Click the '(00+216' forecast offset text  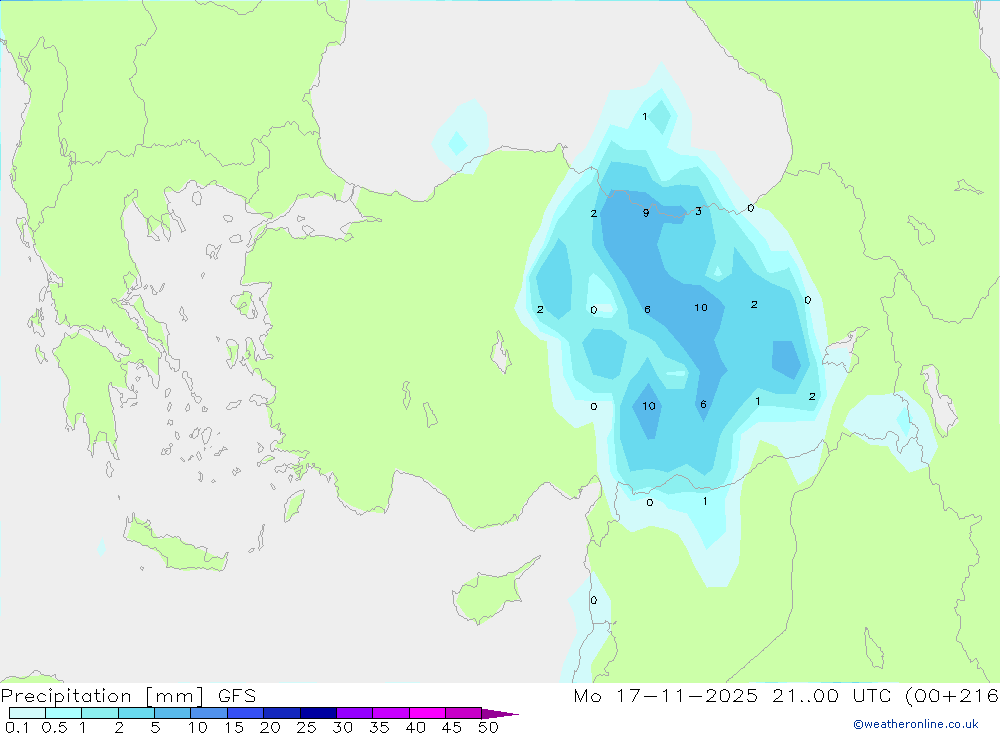pos(952,695)
